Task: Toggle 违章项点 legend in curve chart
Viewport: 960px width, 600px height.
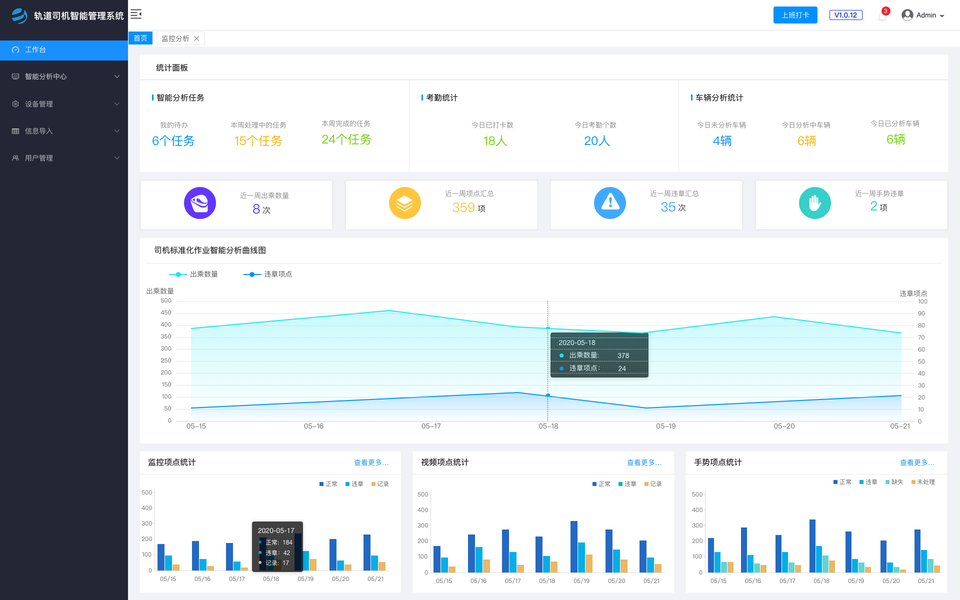Action: click(268, 274)
